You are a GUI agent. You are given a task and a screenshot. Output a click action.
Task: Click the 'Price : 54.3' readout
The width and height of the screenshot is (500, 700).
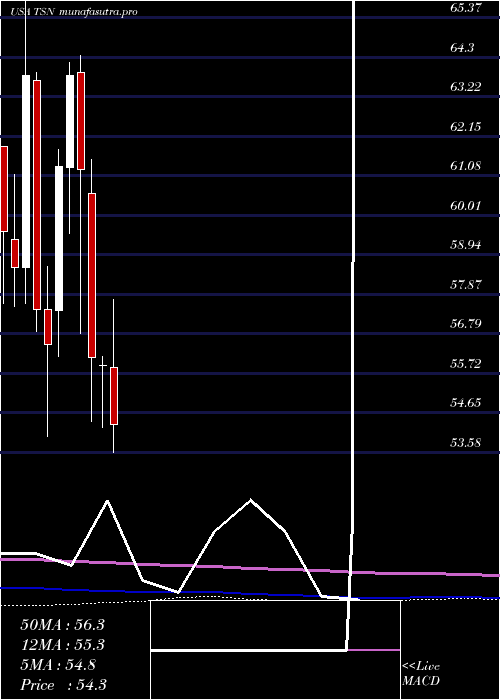pyautogui.click(x=63, y=684)
